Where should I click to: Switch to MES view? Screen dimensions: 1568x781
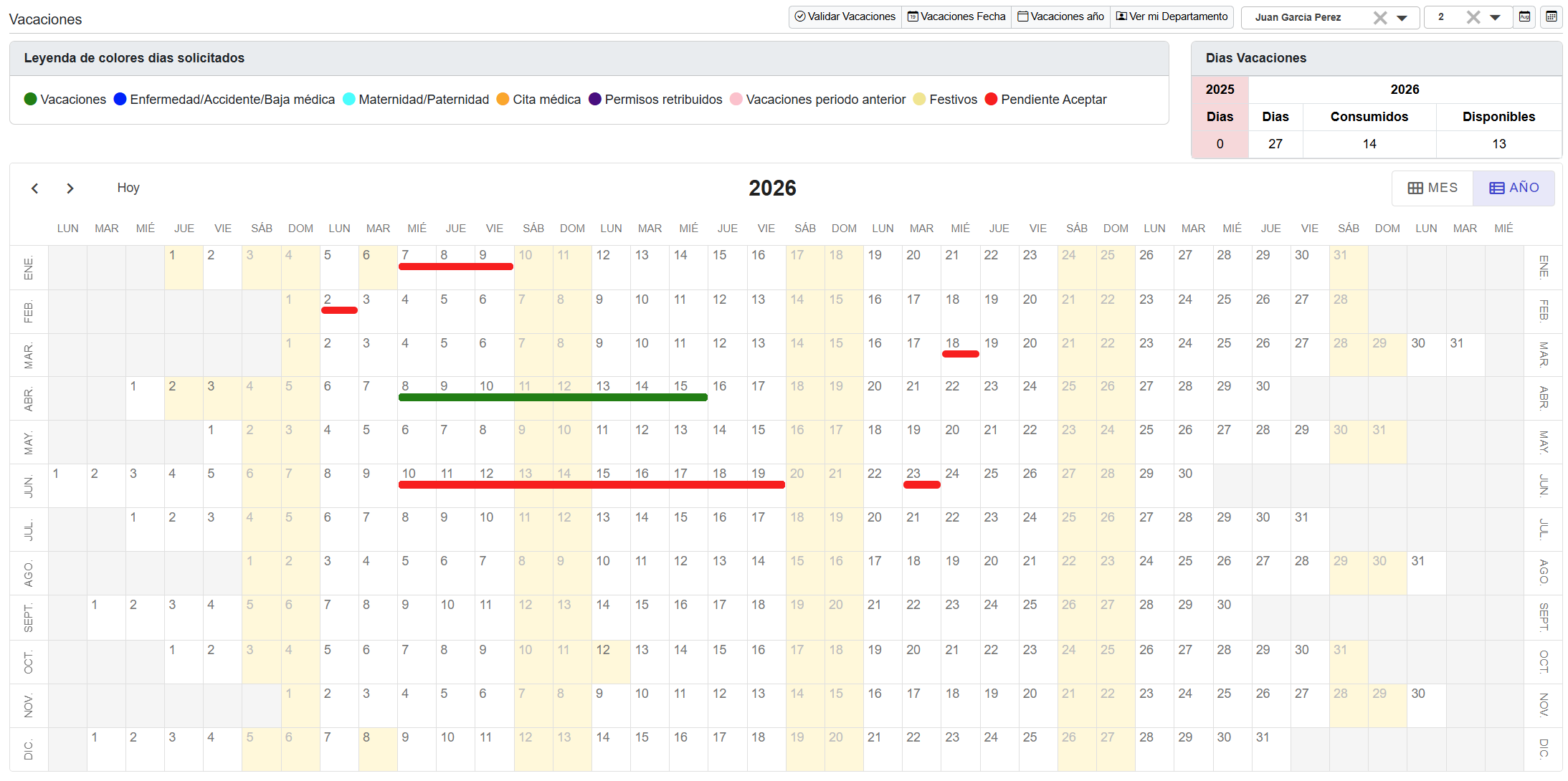[x=1432, y=188]
